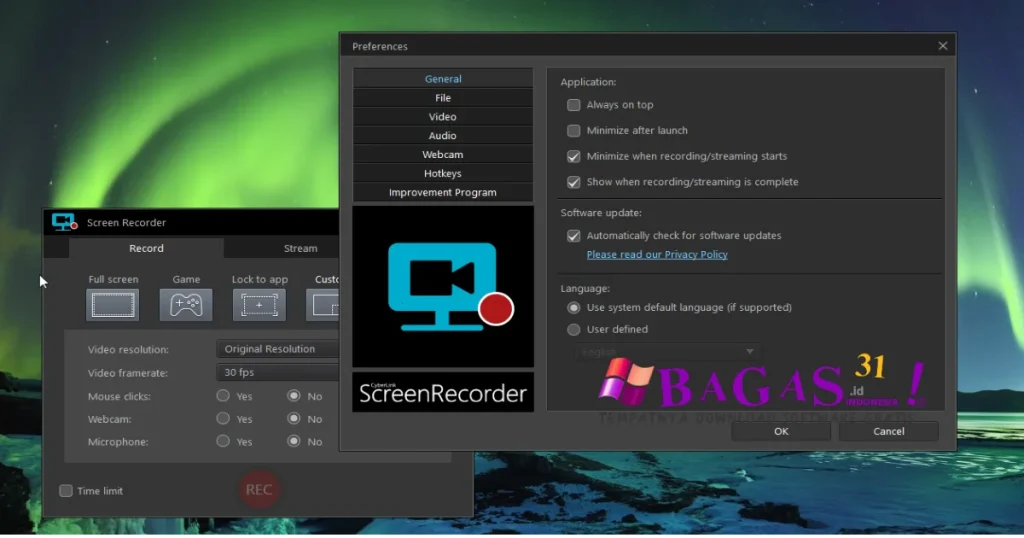
Task: Open the Stream tab
Action: [x=300, y=248]
